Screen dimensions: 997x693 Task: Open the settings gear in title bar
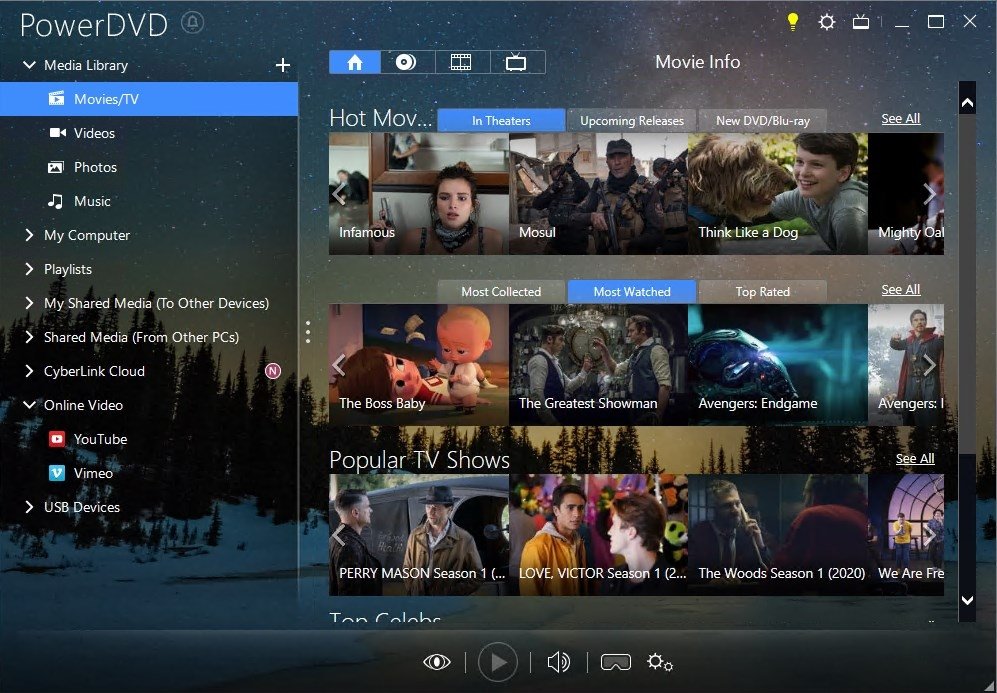pyautogui.click(x=827, y=22)
